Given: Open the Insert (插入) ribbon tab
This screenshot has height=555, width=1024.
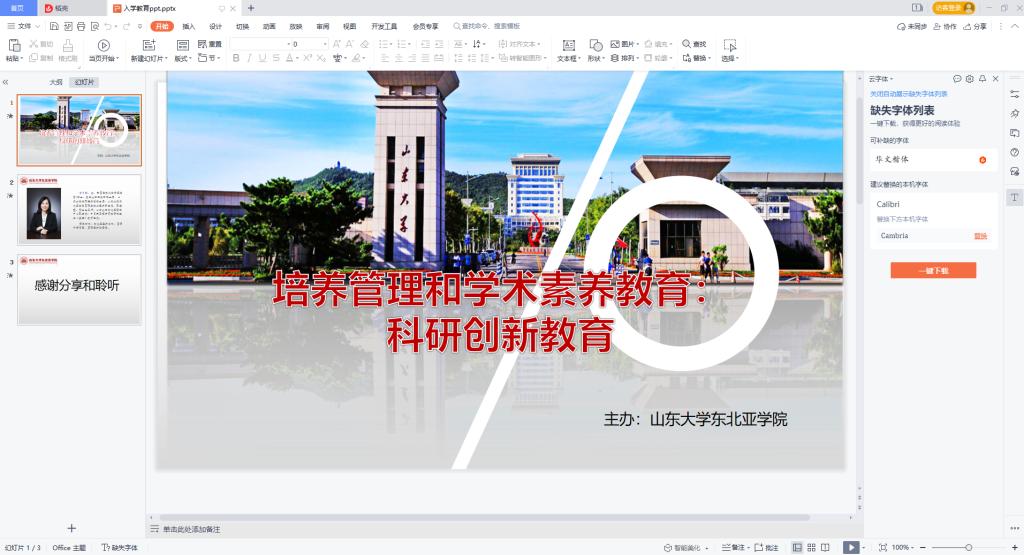Looking at the screenshot, I should (189, 26).
